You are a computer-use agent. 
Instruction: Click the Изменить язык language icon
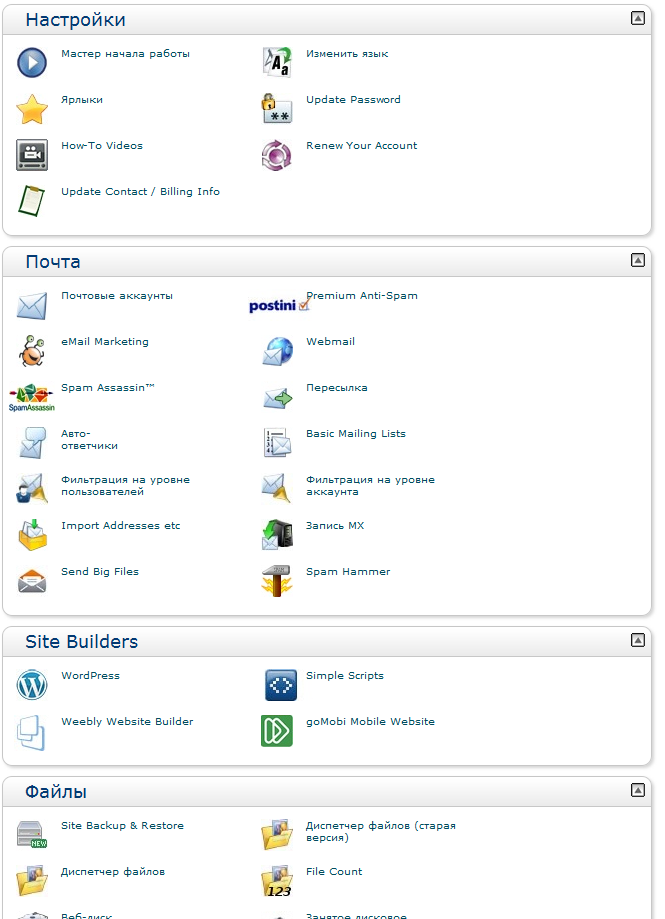click(277, 62)
